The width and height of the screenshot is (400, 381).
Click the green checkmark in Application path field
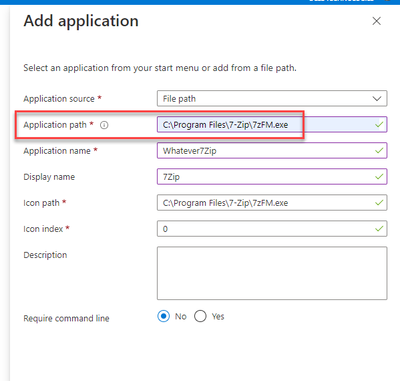pyautogui.click(x=379, y=125)
